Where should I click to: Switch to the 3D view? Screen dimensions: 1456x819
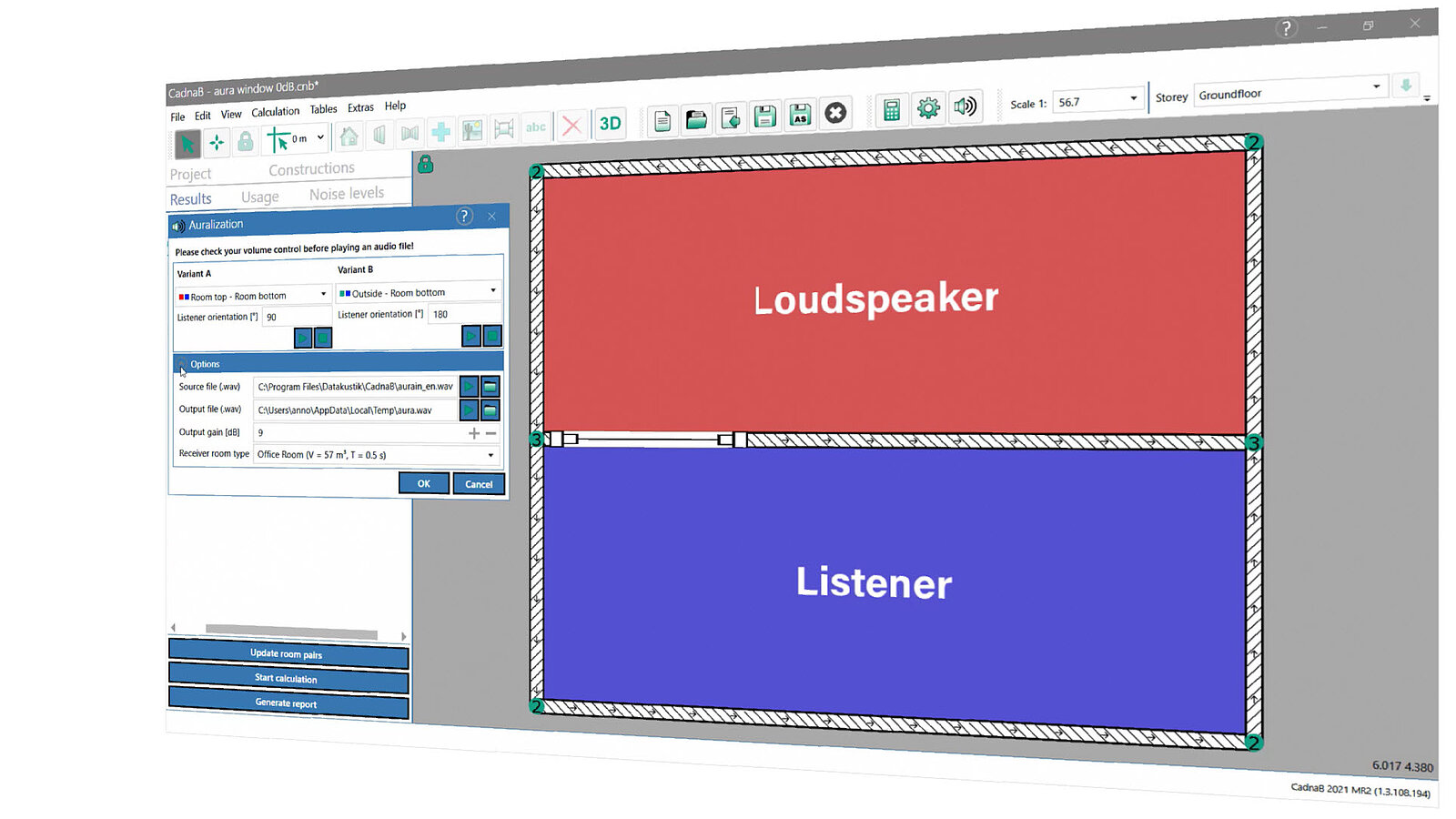[610, 123]
